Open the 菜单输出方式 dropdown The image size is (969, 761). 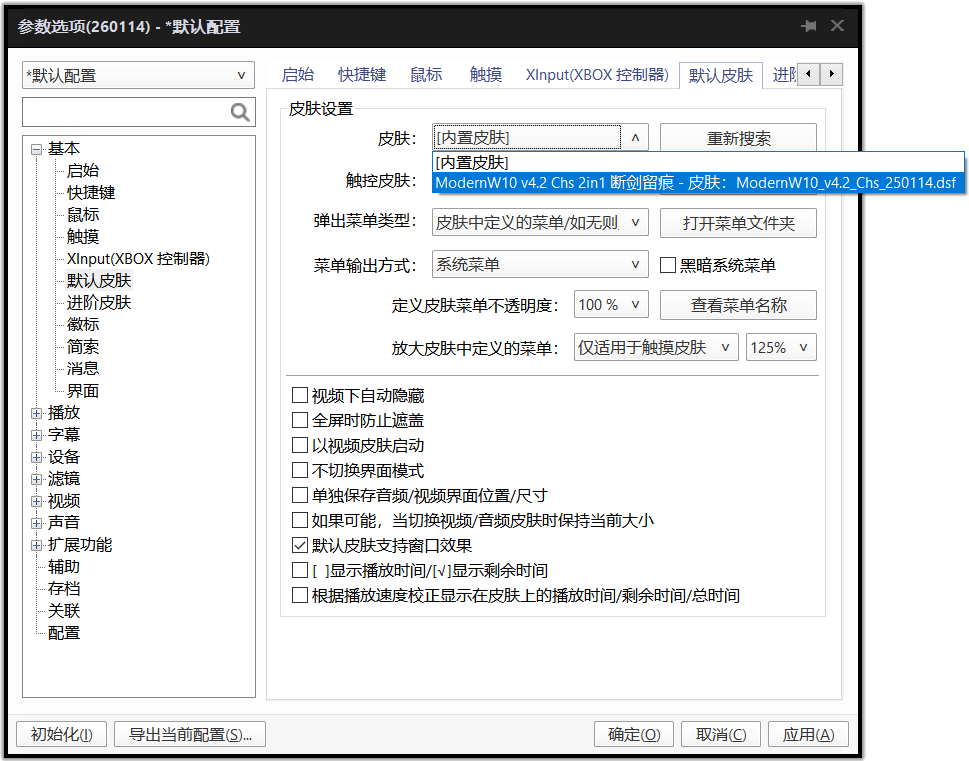click(540, 265)
